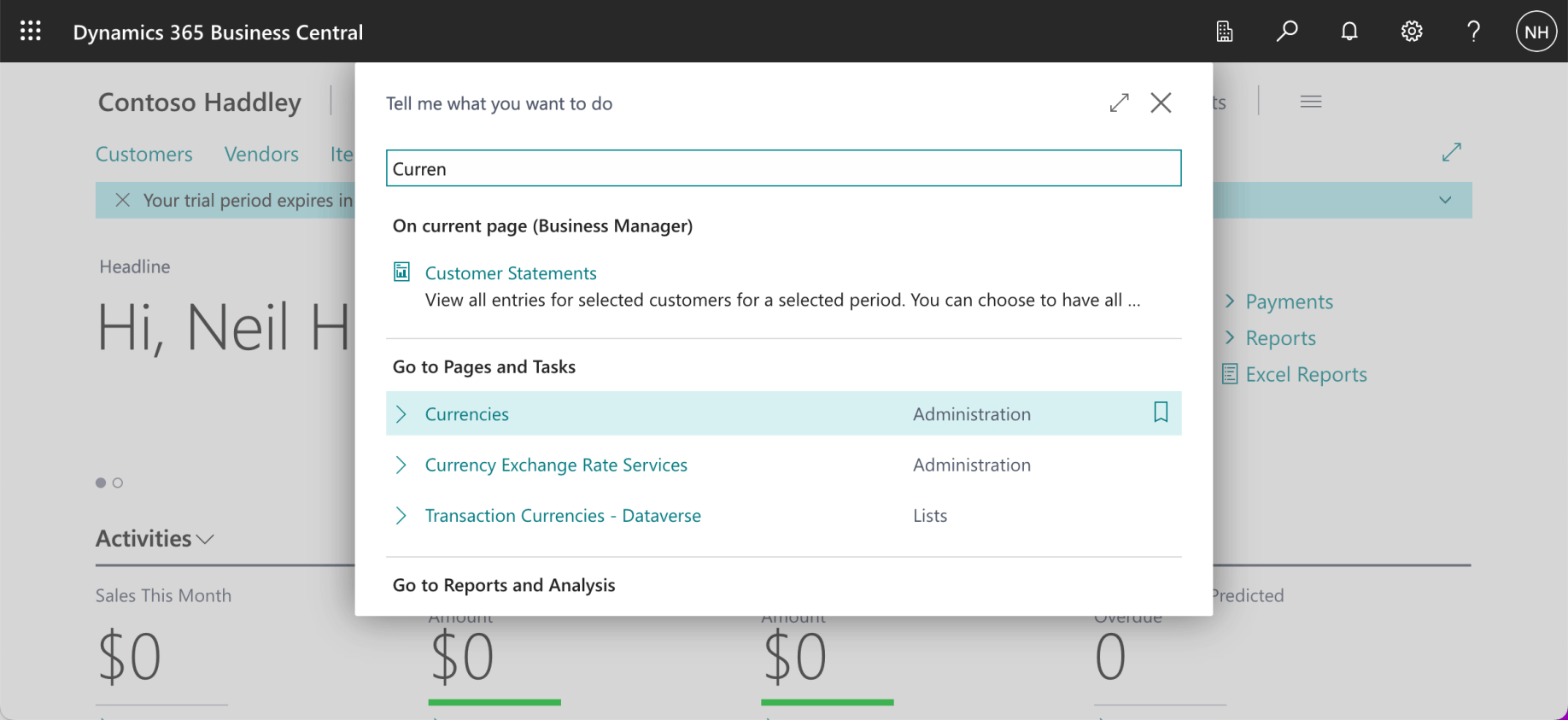Screen dimensions: 1568x720
Task: Open the role center hamburger menu
Action: tap(1311, 102)
